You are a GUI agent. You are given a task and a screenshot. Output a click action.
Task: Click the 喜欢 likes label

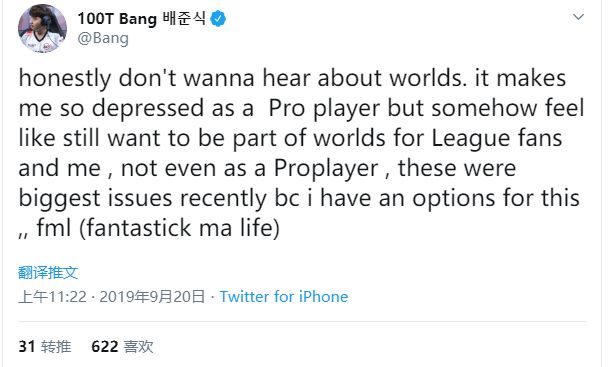[x=138, y=346]
